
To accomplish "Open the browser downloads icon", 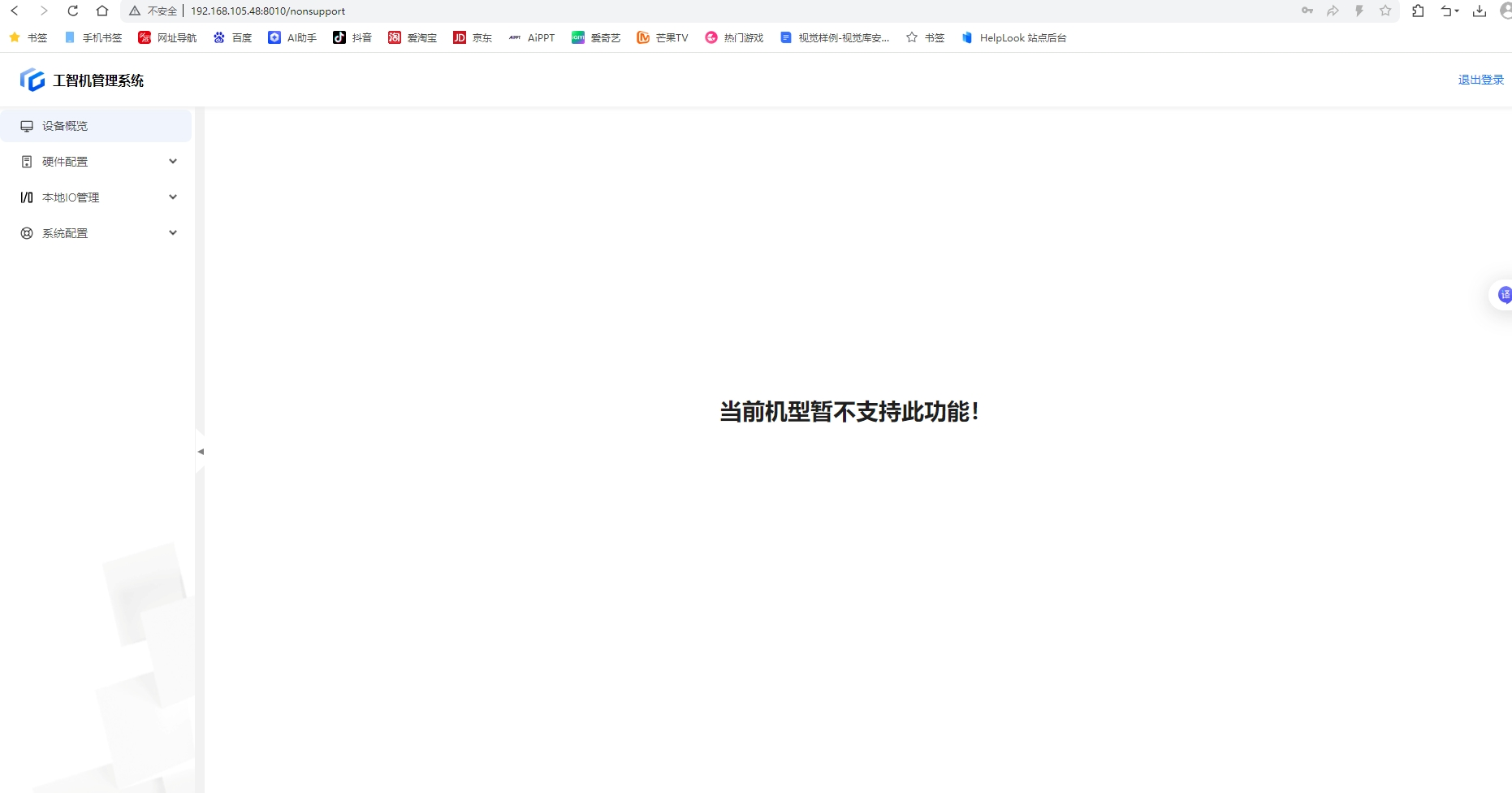I will point(1480,11).
